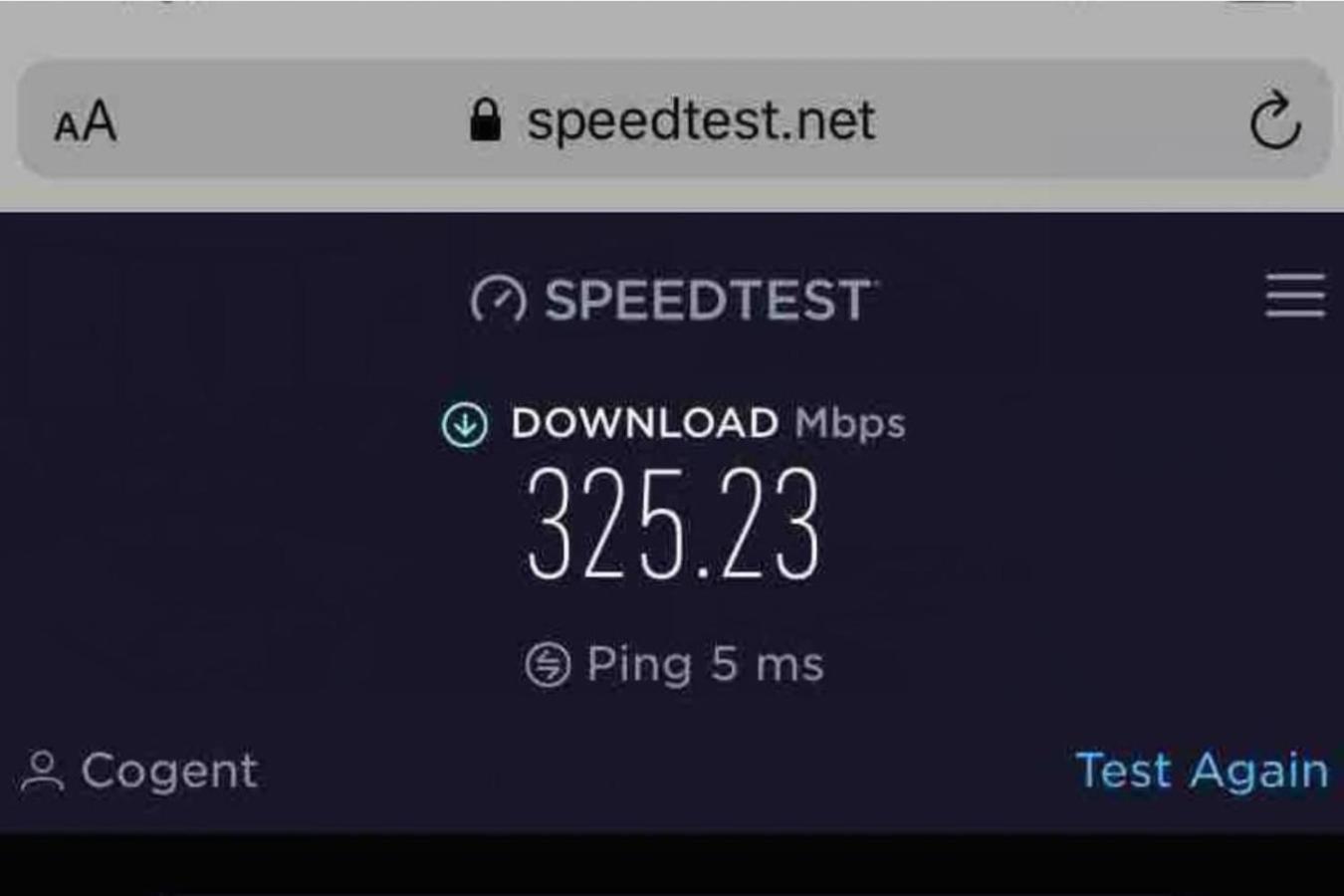Viewport: 1344px width, 896px height.
Task: Select the Cogent provider name
Action: point(169,772)
